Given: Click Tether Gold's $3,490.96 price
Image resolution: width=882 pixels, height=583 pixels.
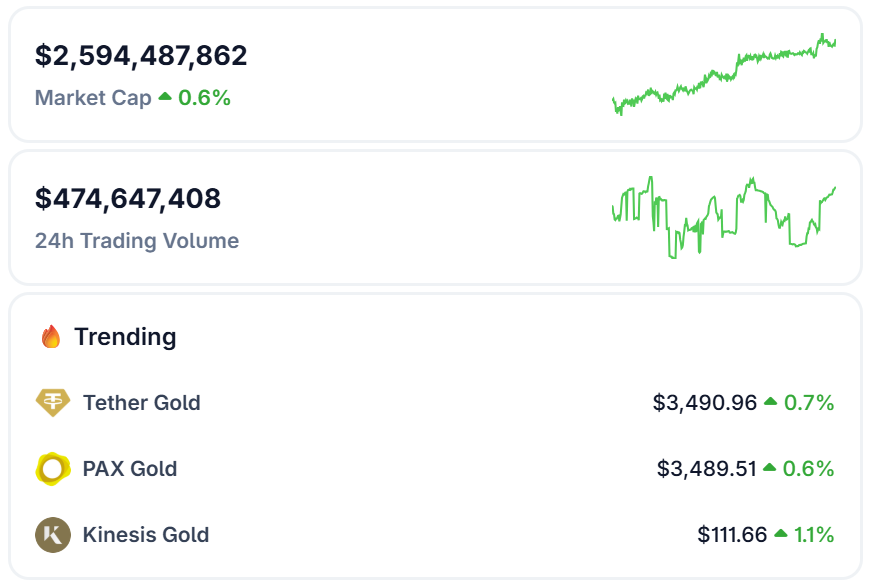Looking at the screenshot, I should 705,403.
